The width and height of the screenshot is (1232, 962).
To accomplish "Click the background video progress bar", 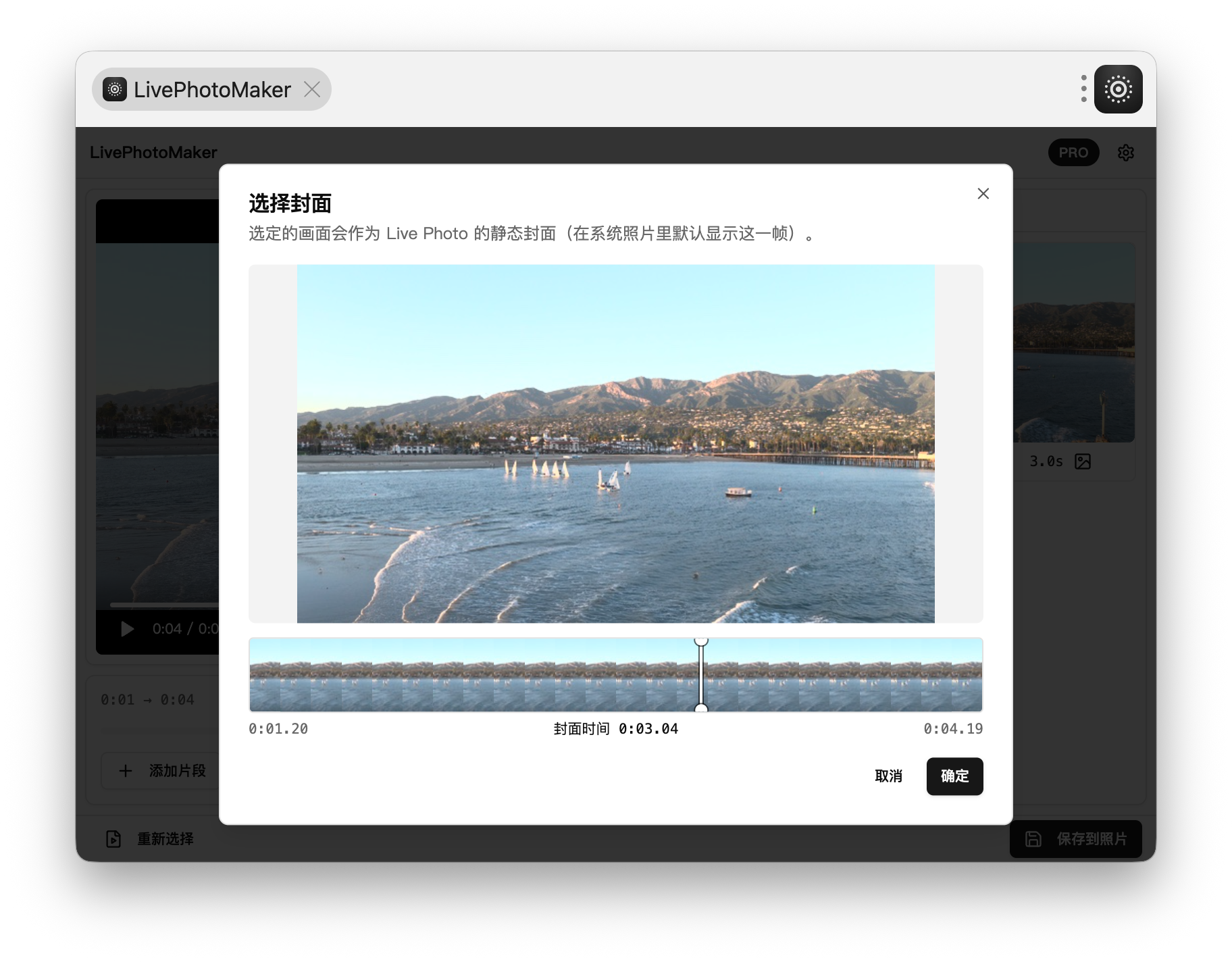I will [x=164, y=605].
